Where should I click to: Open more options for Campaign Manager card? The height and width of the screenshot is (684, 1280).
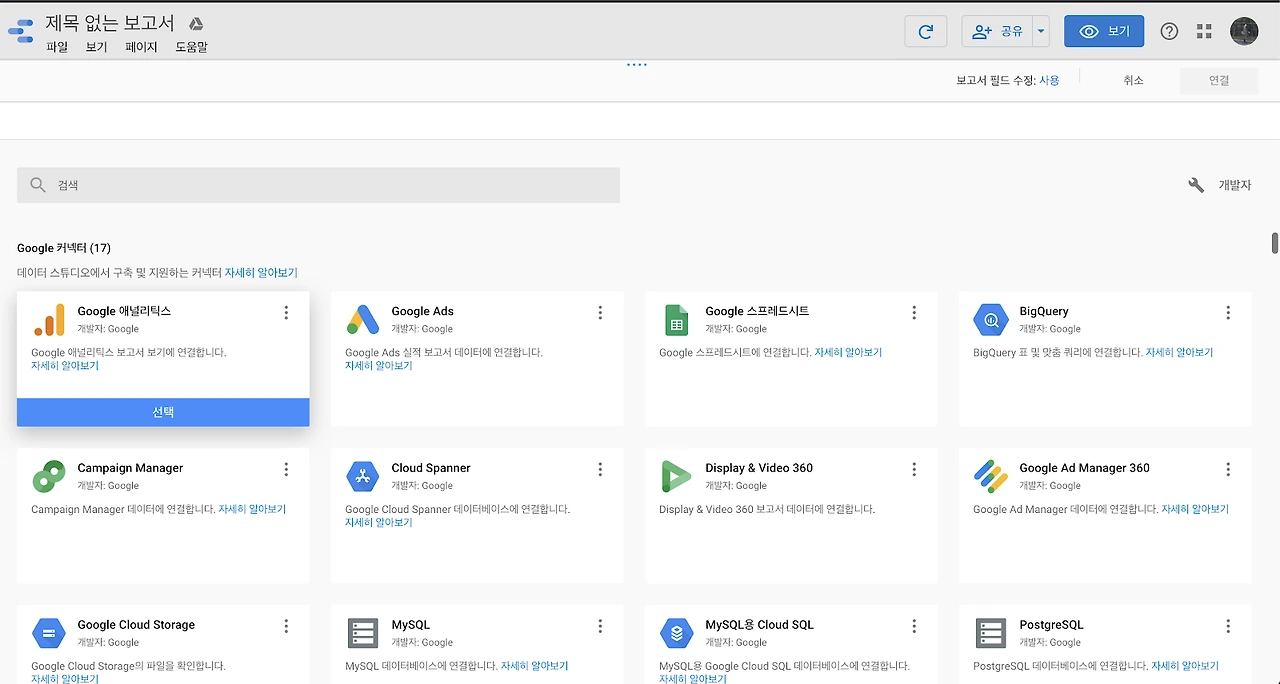pos(286,470)
